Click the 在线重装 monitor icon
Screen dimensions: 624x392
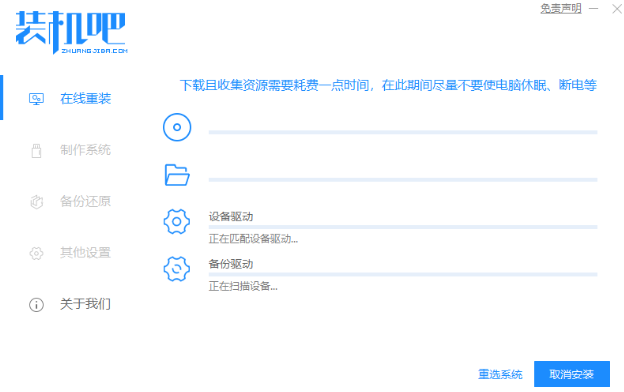pyautogui.click(x=36, y=99)
